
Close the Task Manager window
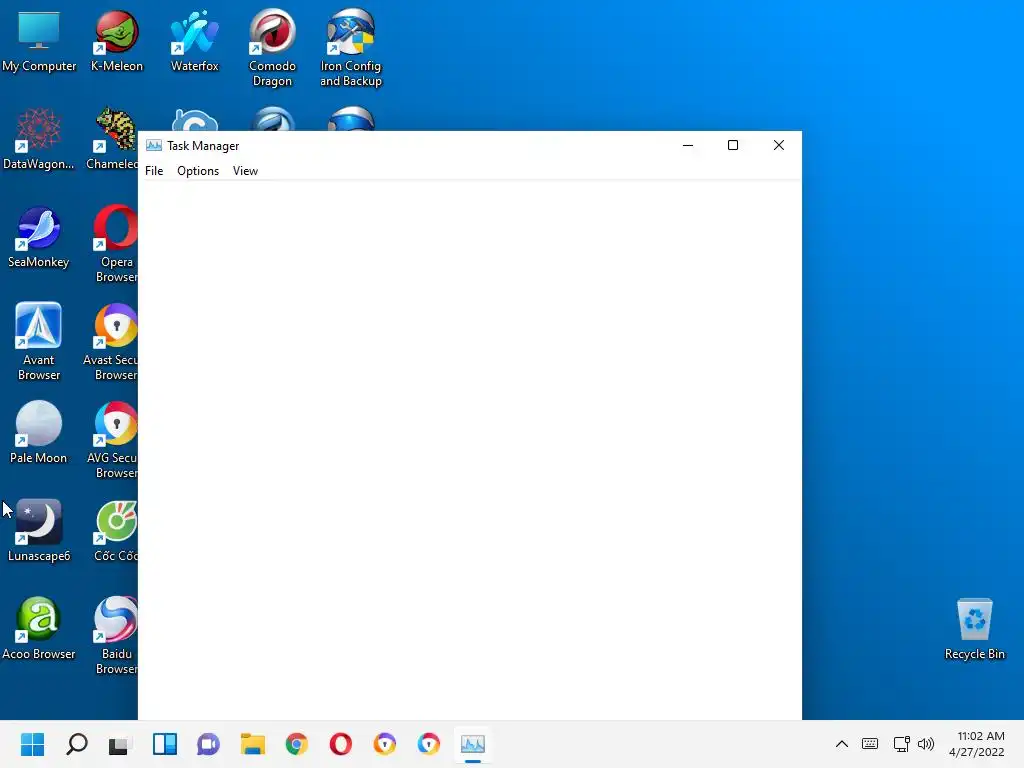pos(778,146)
